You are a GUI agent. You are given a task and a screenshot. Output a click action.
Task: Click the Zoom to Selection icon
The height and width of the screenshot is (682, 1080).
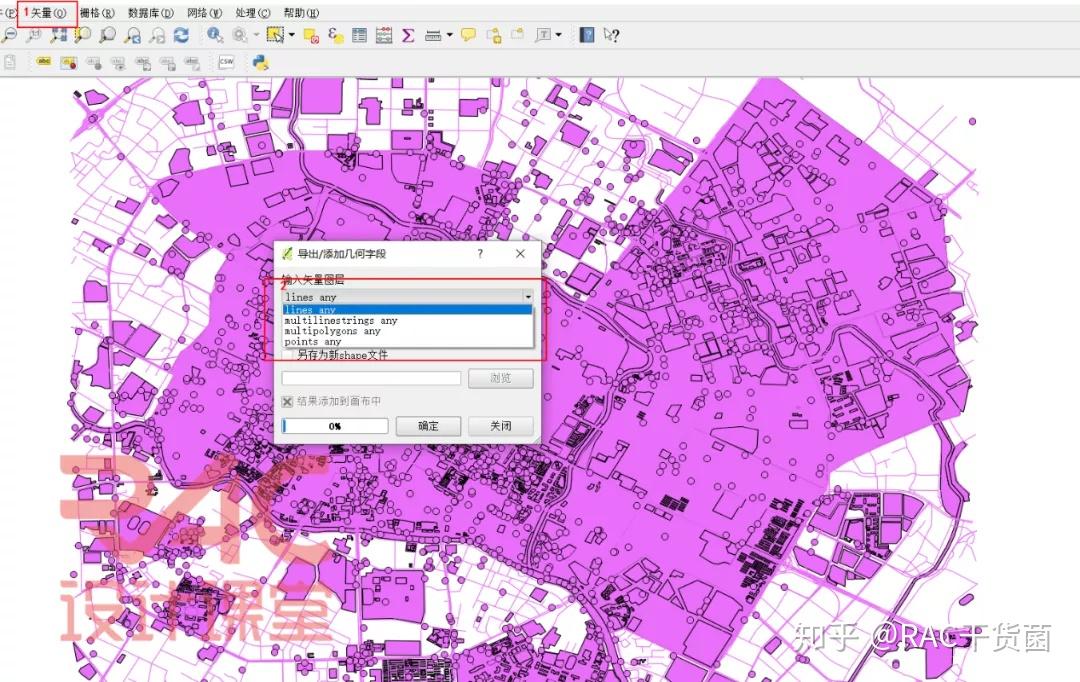83,35
